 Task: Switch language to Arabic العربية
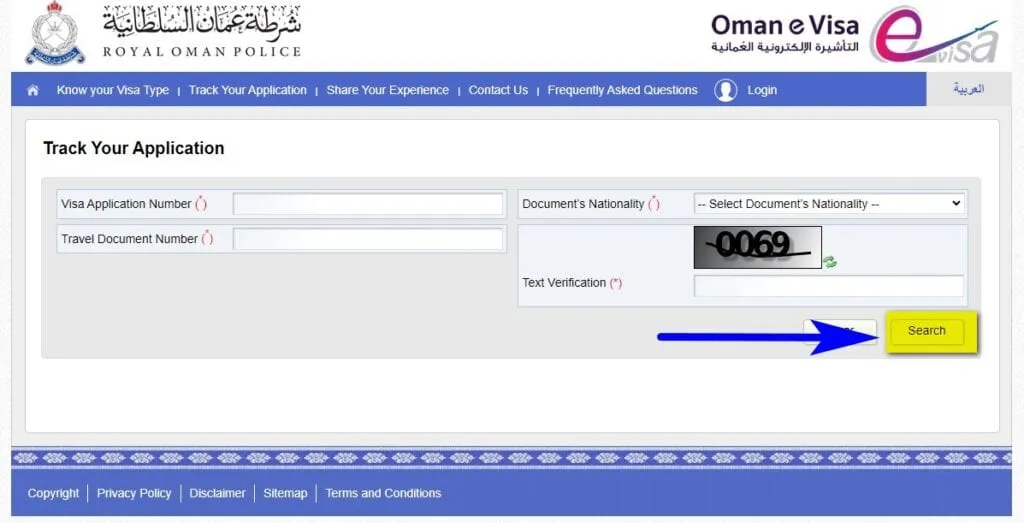[x=968, y=89]
